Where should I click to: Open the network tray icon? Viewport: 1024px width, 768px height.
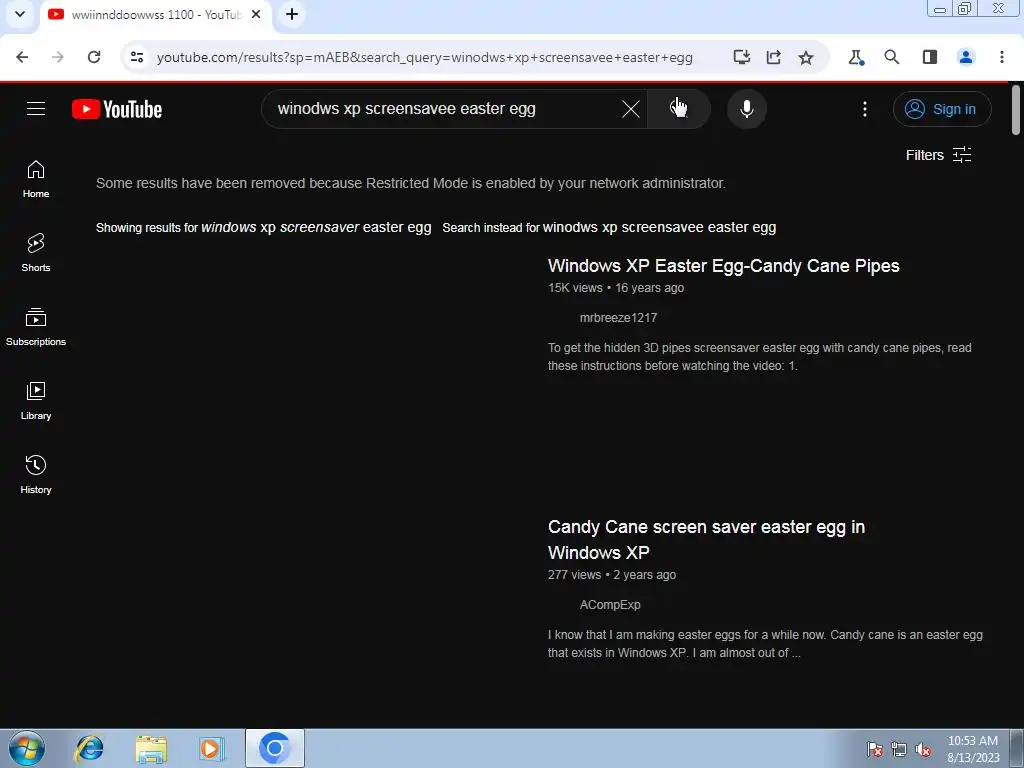pos(899,749)
